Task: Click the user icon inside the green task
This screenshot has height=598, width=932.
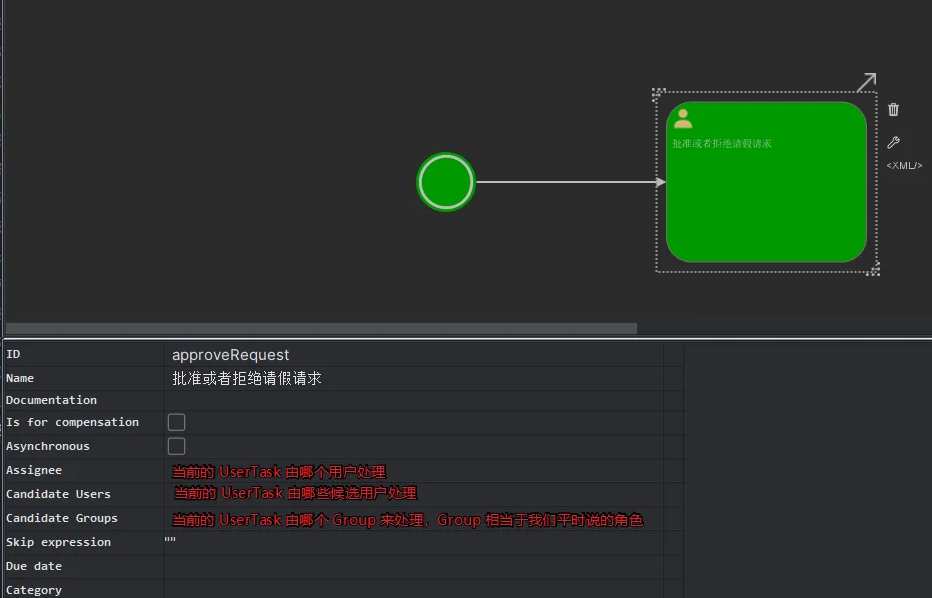Action: click(683, 119)
